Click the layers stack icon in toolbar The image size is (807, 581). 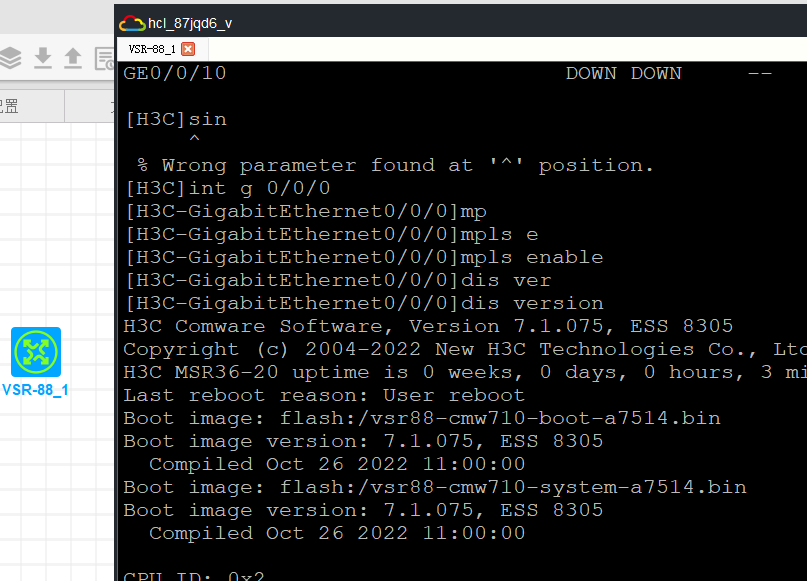pos(10,58)
